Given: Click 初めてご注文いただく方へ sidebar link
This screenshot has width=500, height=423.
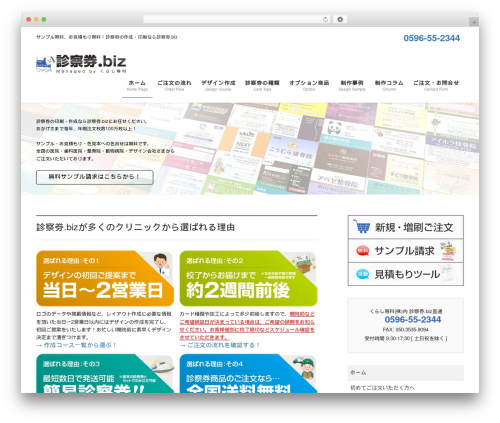Looking at the screenshot, I should click(382, 388).
